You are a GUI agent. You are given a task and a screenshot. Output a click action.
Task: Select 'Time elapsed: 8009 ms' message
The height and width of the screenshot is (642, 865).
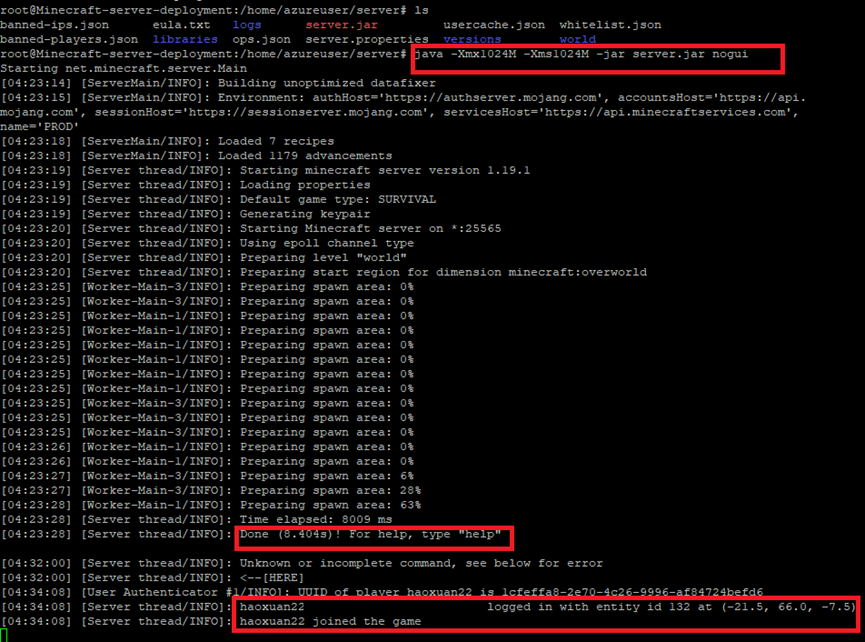pyautogui.click(x=316, y=520)
